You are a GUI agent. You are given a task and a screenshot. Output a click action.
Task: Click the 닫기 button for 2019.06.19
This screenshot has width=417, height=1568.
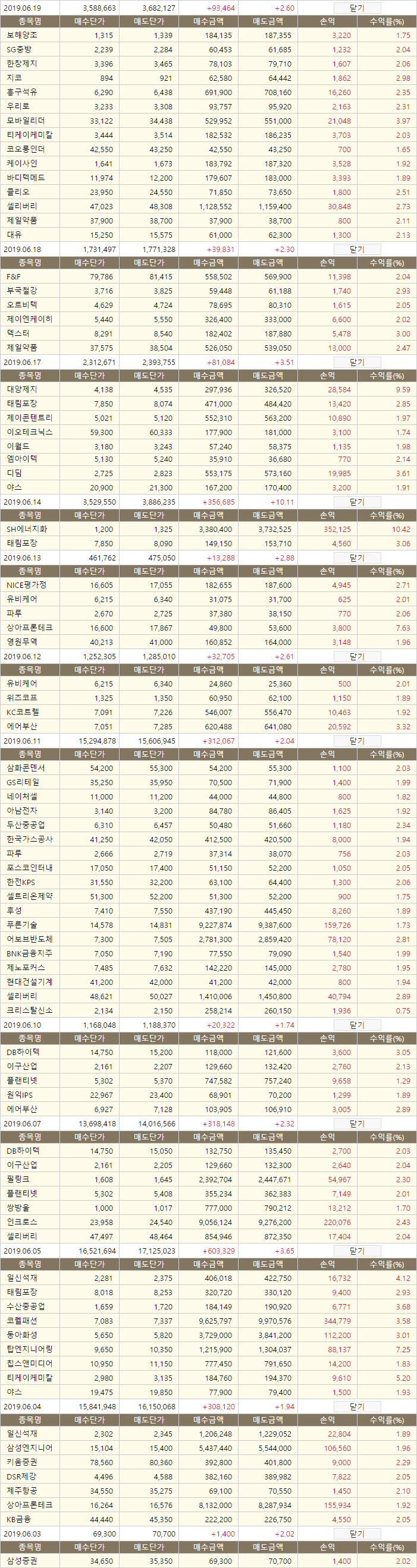[358, 8]
